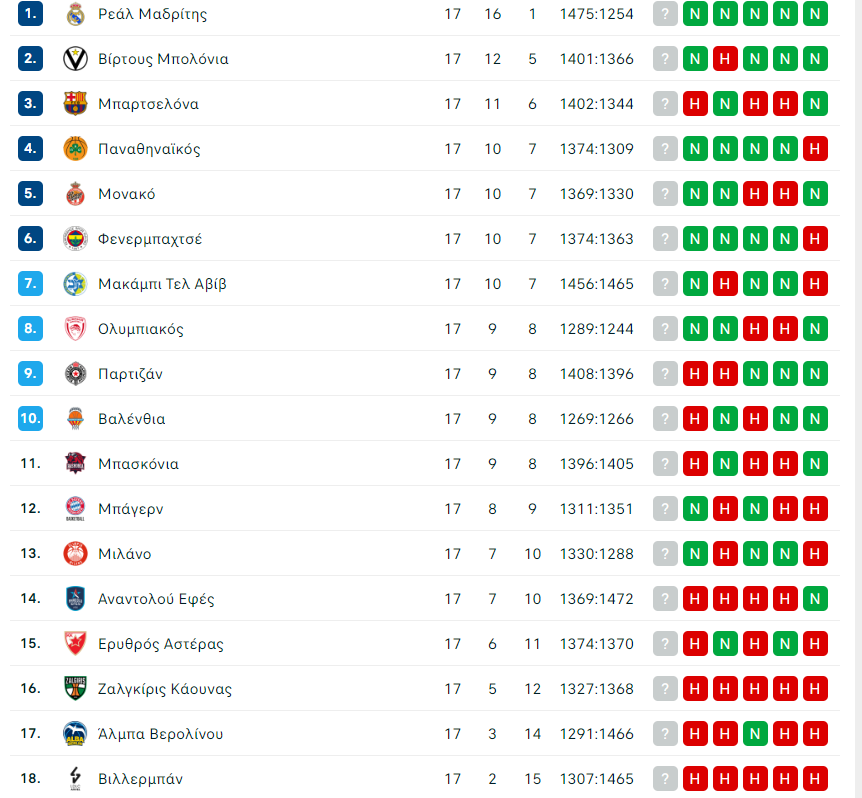The height and width of the screenshot is (798, 862).
Task: Click the Virtus Bologna black V logo
Action: [75, 59]
